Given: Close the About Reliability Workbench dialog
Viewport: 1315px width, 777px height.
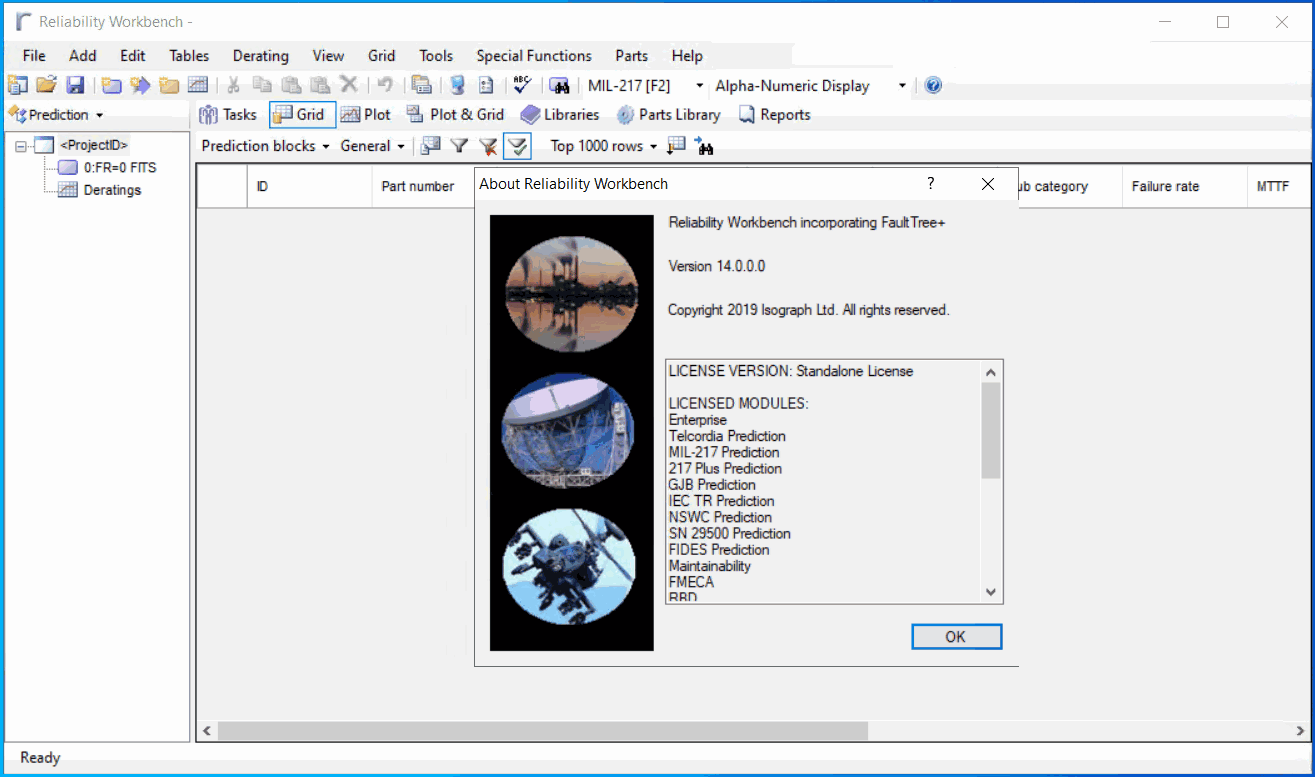Looking at the screenshot, I should coord(988,184).
